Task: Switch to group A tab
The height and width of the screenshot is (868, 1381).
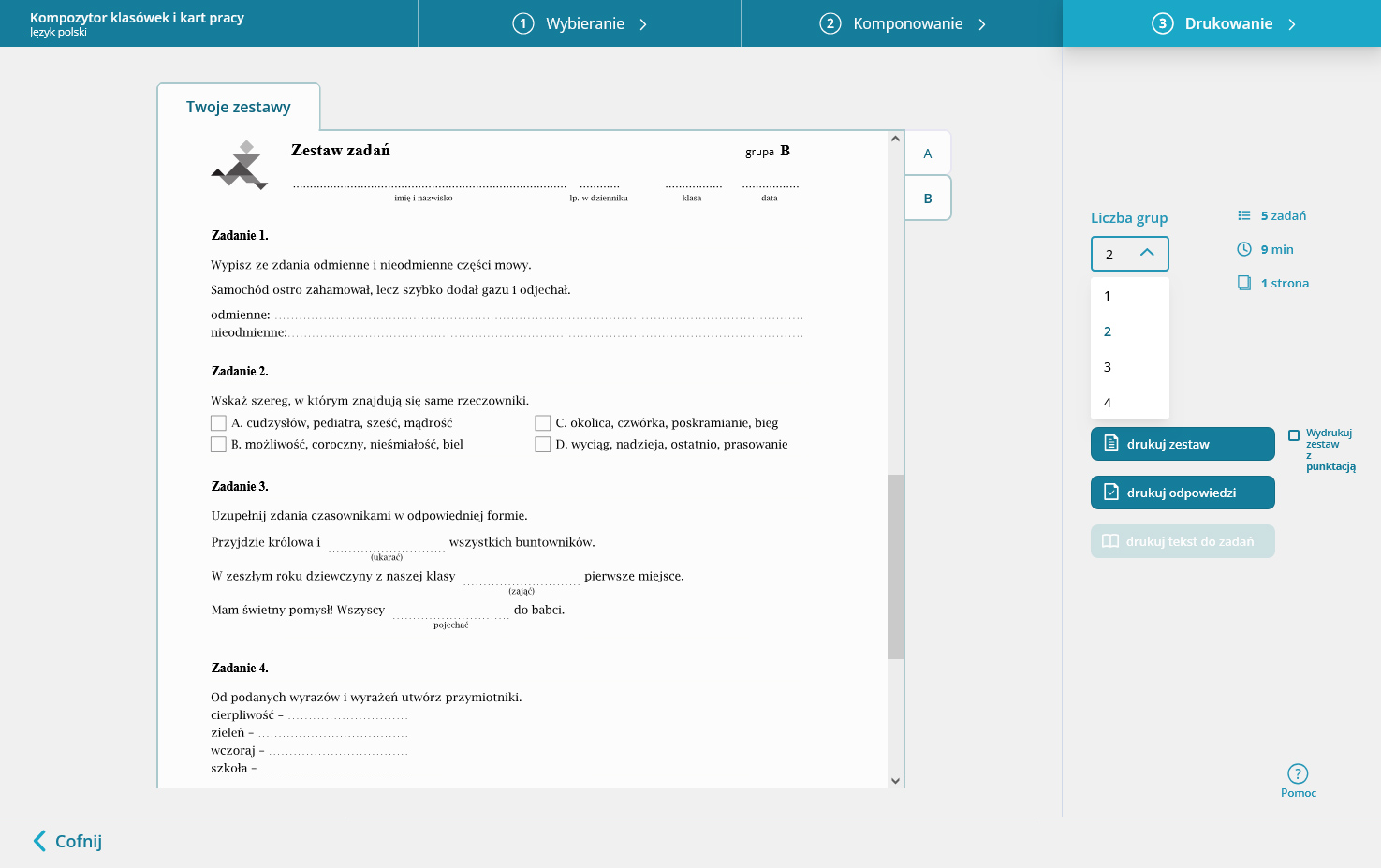Action: (928, 154)
